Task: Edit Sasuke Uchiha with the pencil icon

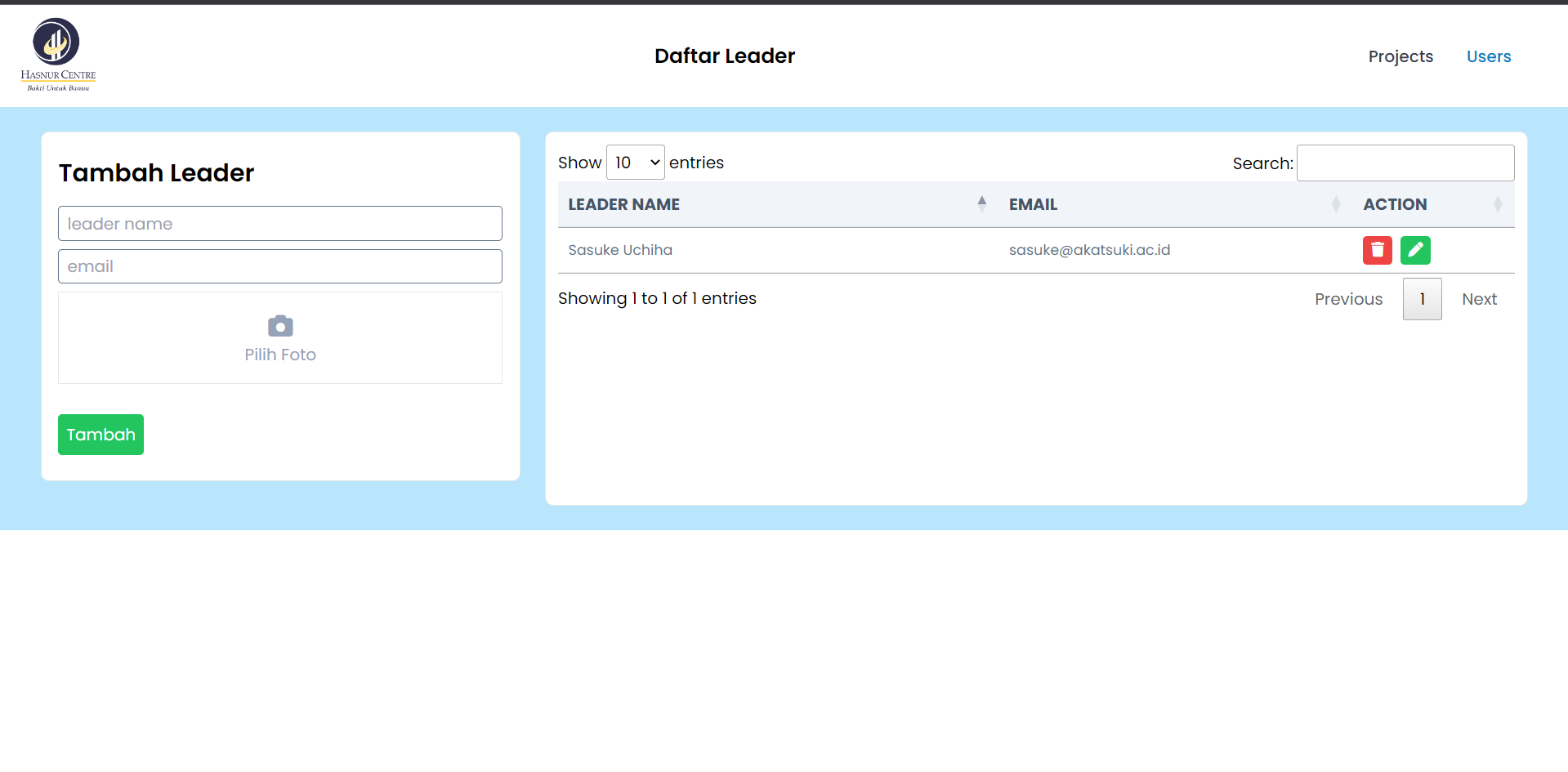Action: pos(1415,250)
